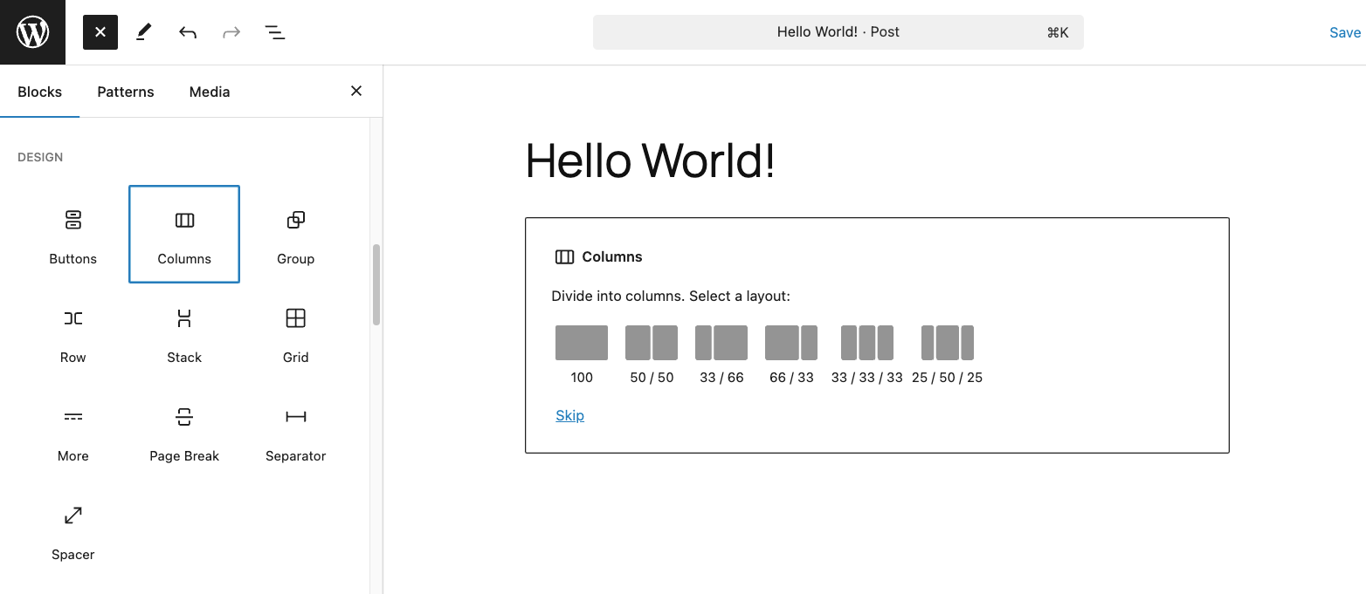Insert the Buttons block
1366x594 pixels.
pos(72,233)
